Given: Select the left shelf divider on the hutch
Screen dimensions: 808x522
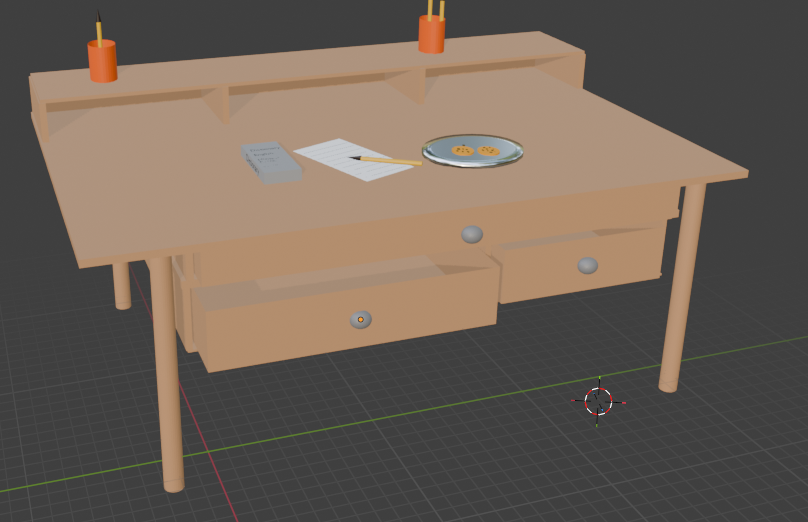Looking at the screenshot, I should point(216,105).
